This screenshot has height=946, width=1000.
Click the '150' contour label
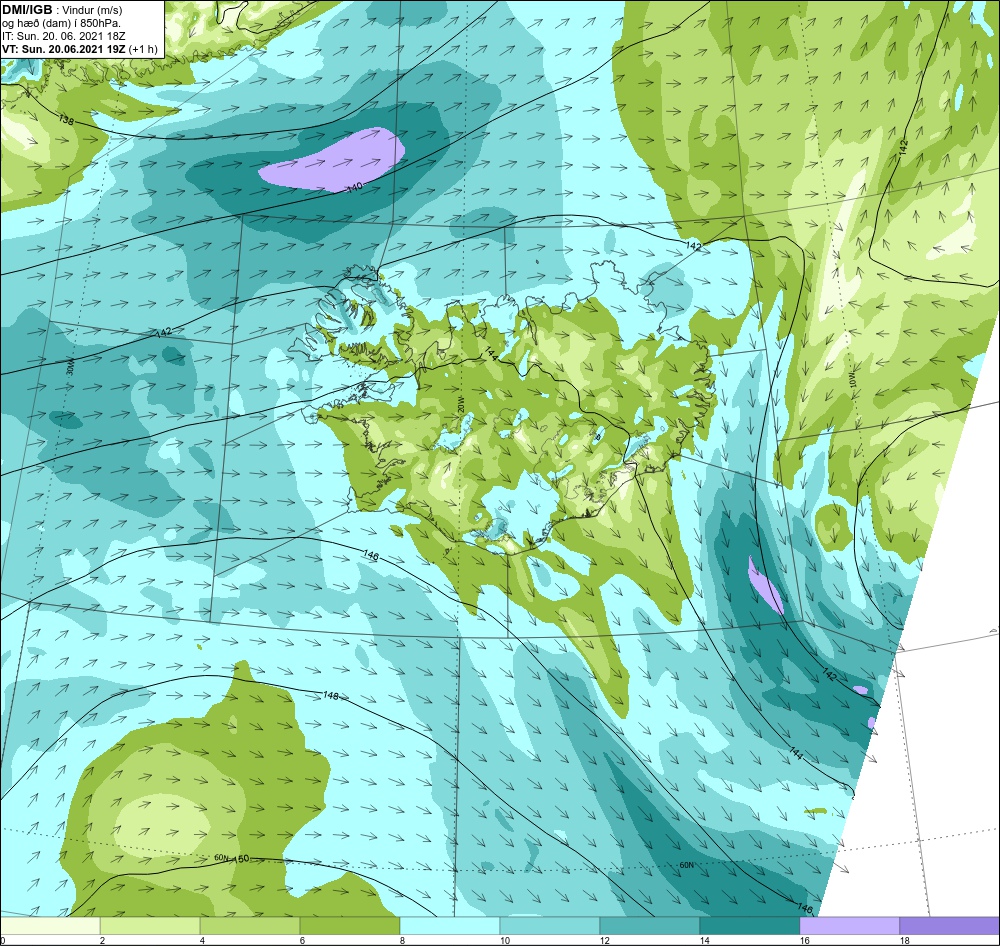(242, 859)
